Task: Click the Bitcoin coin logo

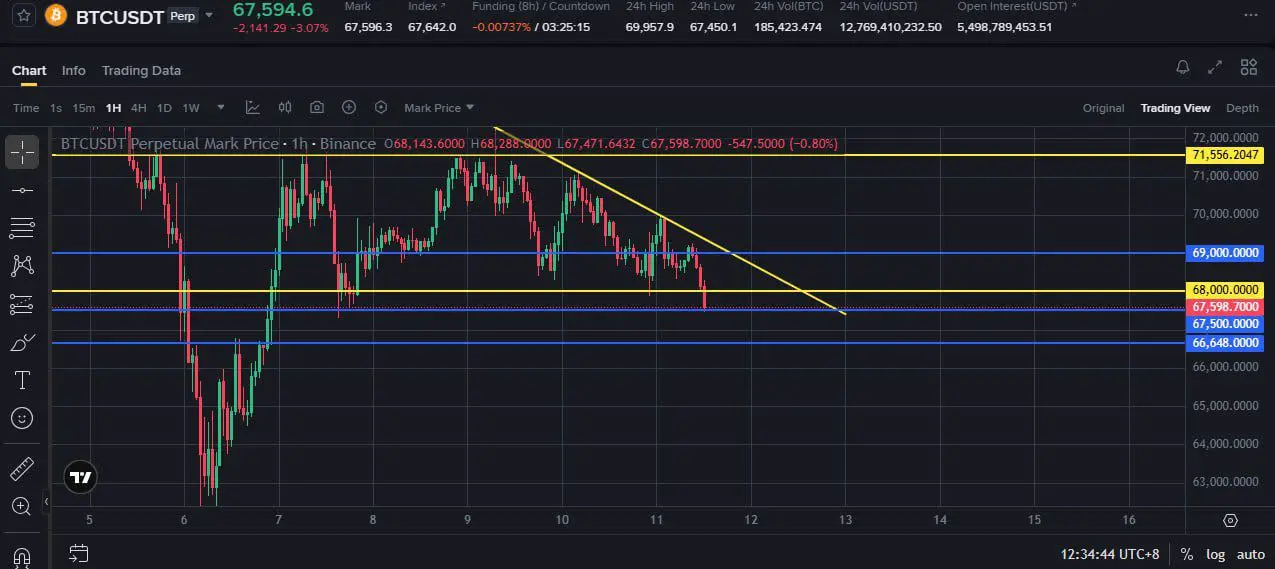Action: [56, 16]
